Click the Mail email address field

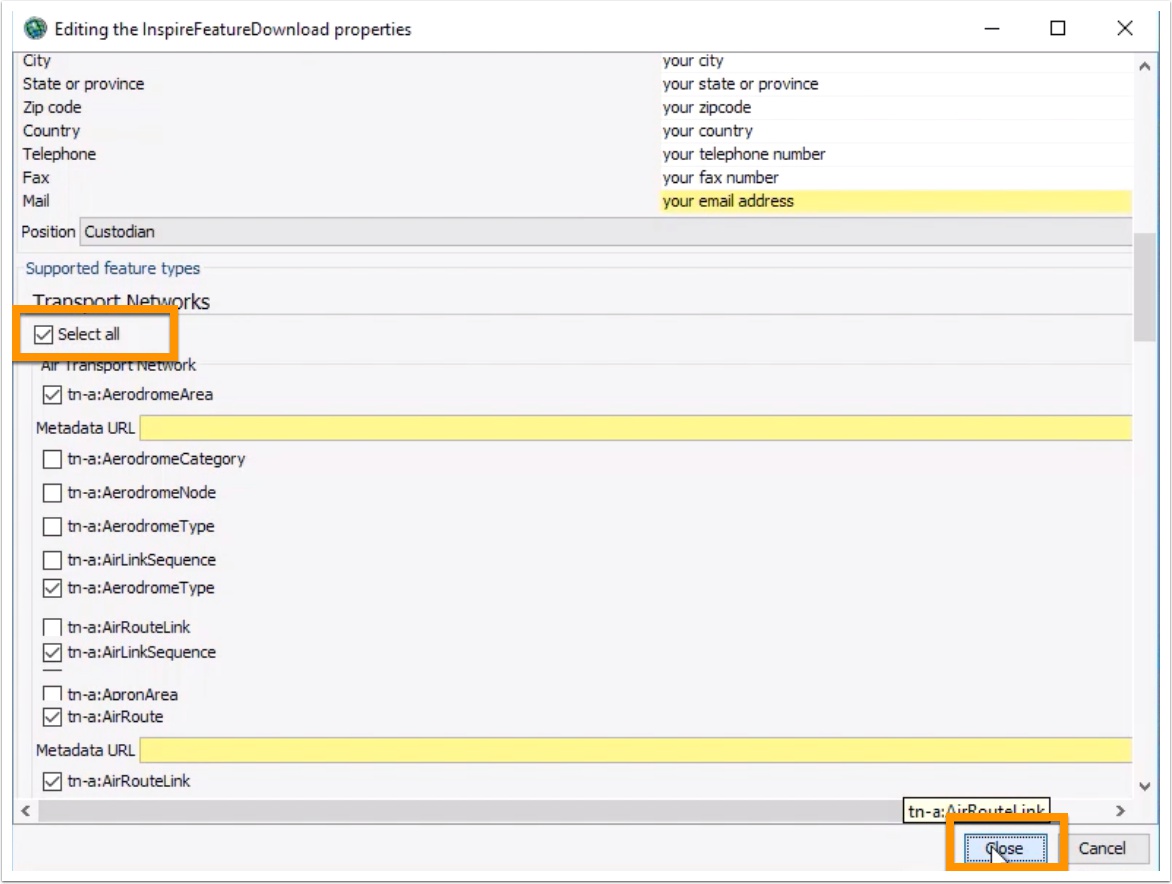tap(895, 201)
